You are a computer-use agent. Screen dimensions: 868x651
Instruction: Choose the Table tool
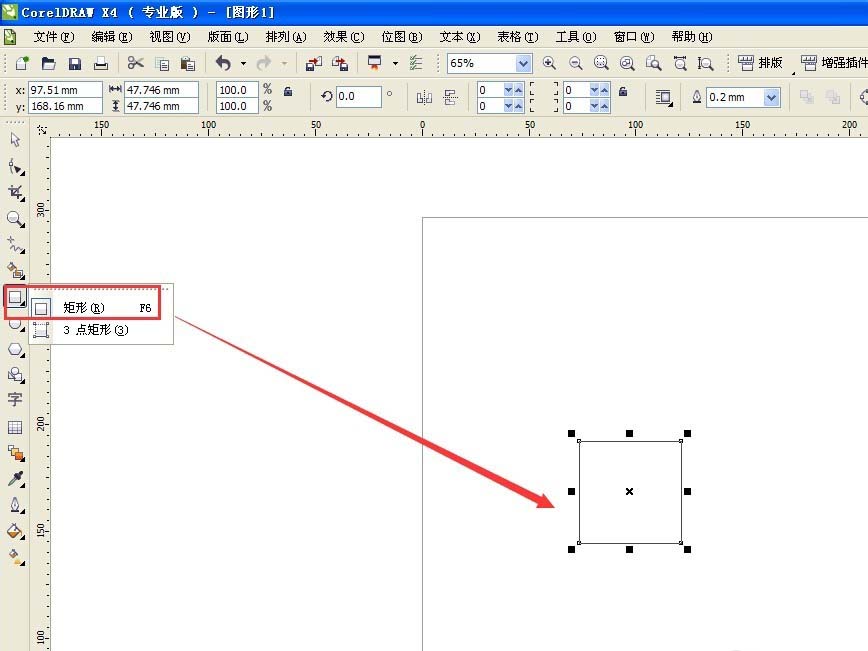(x=14, y=426)
